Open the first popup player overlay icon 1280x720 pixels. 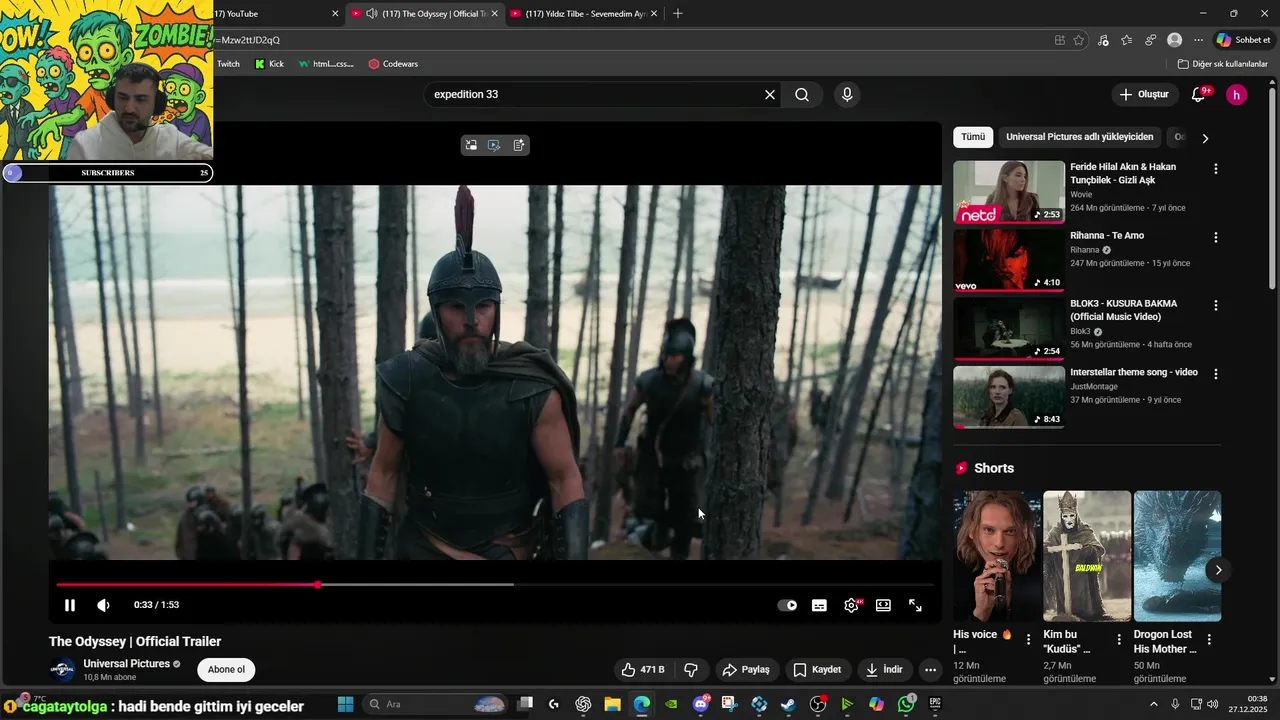471,145
